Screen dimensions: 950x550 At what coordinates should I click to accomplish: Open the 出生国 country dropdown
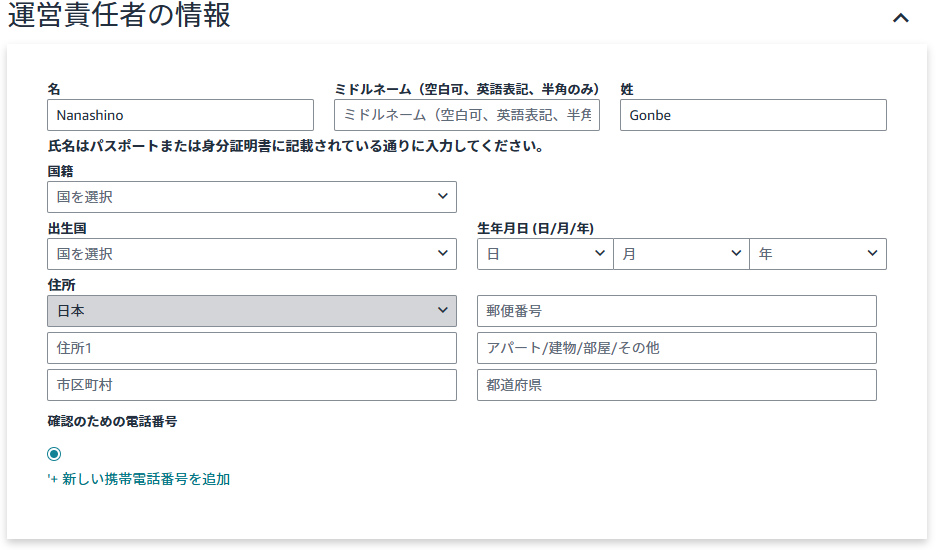pyautogui.click(x=252, y=254)
